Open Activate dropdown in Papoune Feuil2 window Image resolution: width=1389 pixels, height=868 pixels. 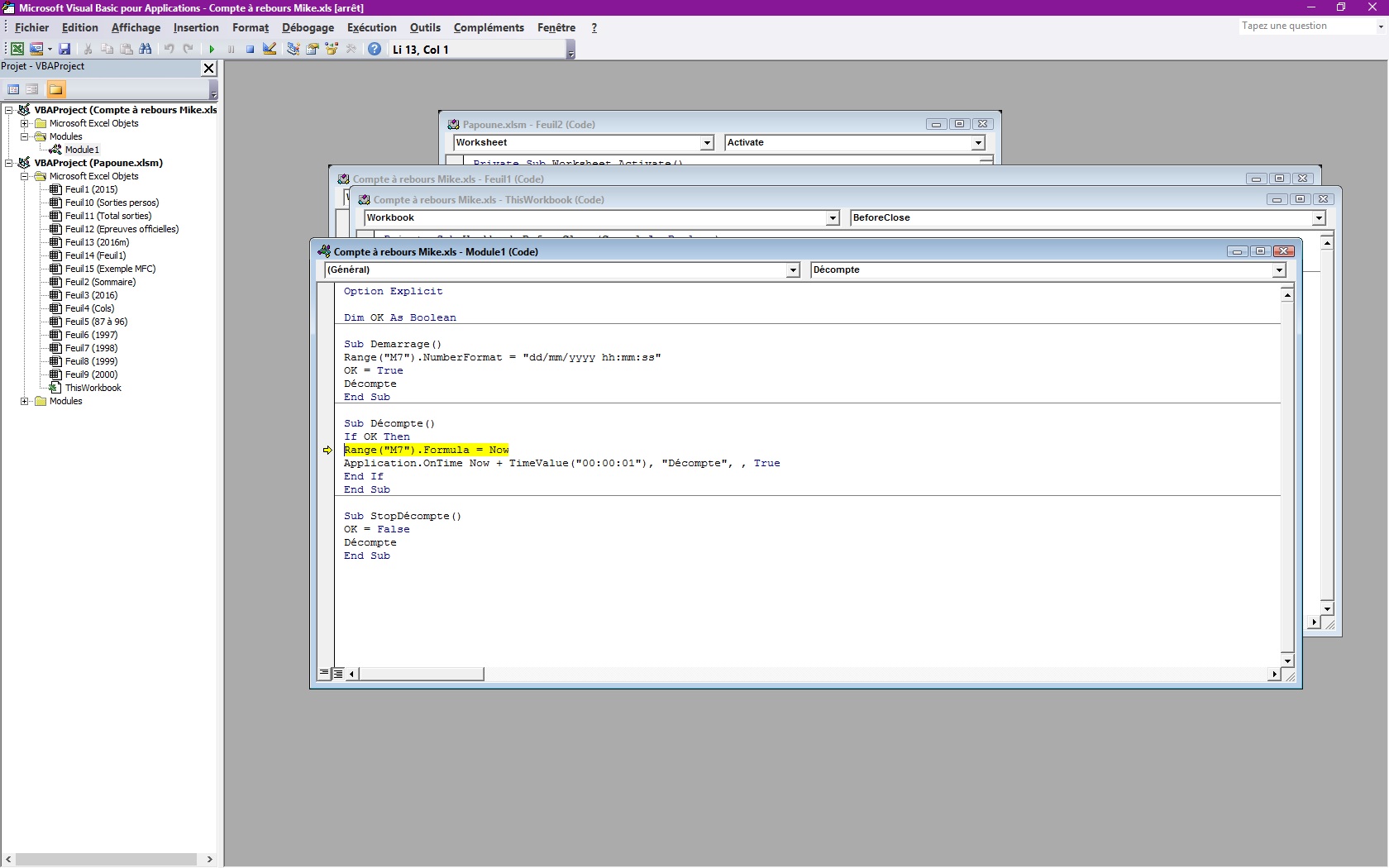point(978,143)
